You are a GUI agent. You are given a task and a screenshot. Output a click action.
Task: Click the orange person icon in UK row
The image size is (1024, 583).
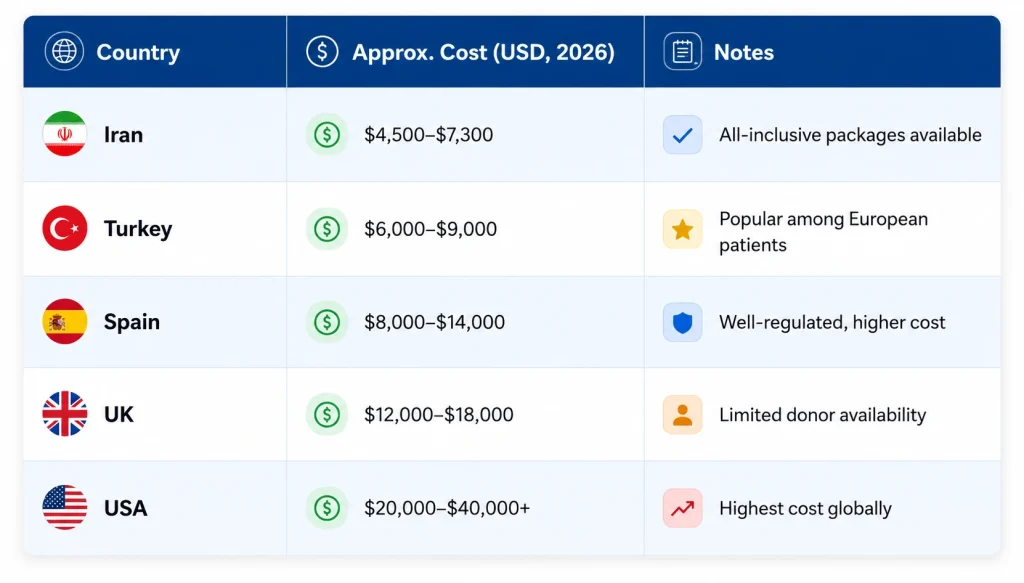click(682, 415)
